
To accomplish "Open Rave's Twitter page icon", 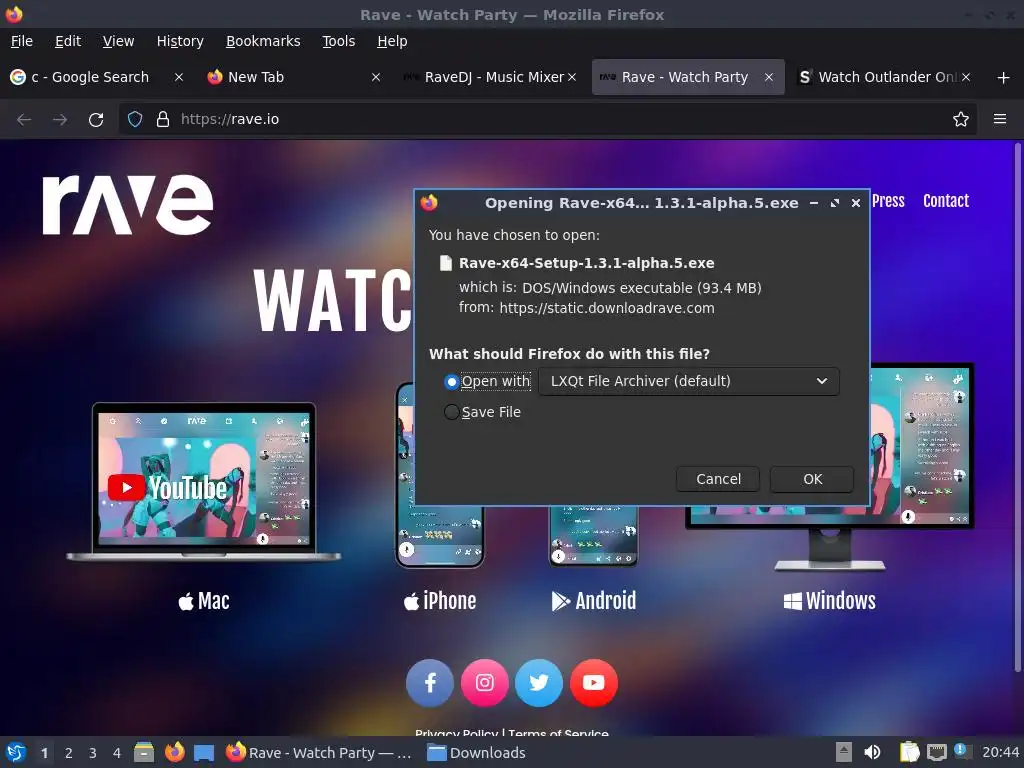I will click(539, 683).
